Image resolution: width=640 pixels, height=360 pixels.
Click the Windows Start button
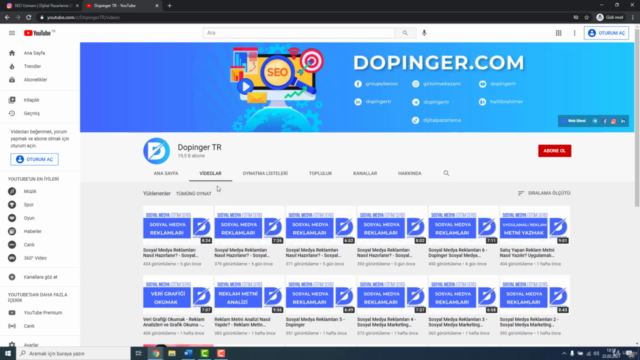(8, 353)
